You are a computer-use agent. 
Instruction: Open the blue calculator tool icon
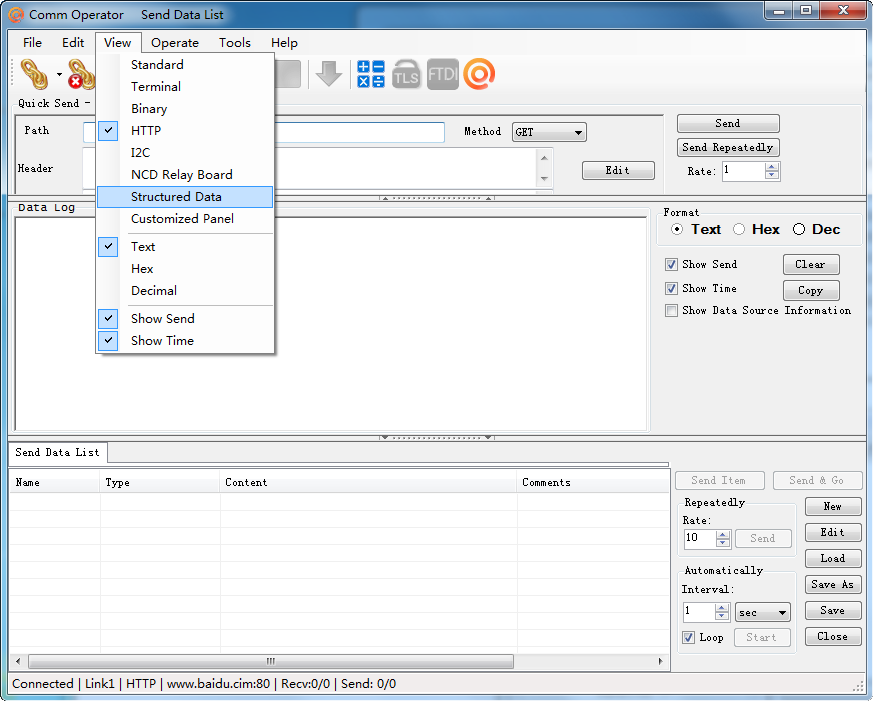371,74
